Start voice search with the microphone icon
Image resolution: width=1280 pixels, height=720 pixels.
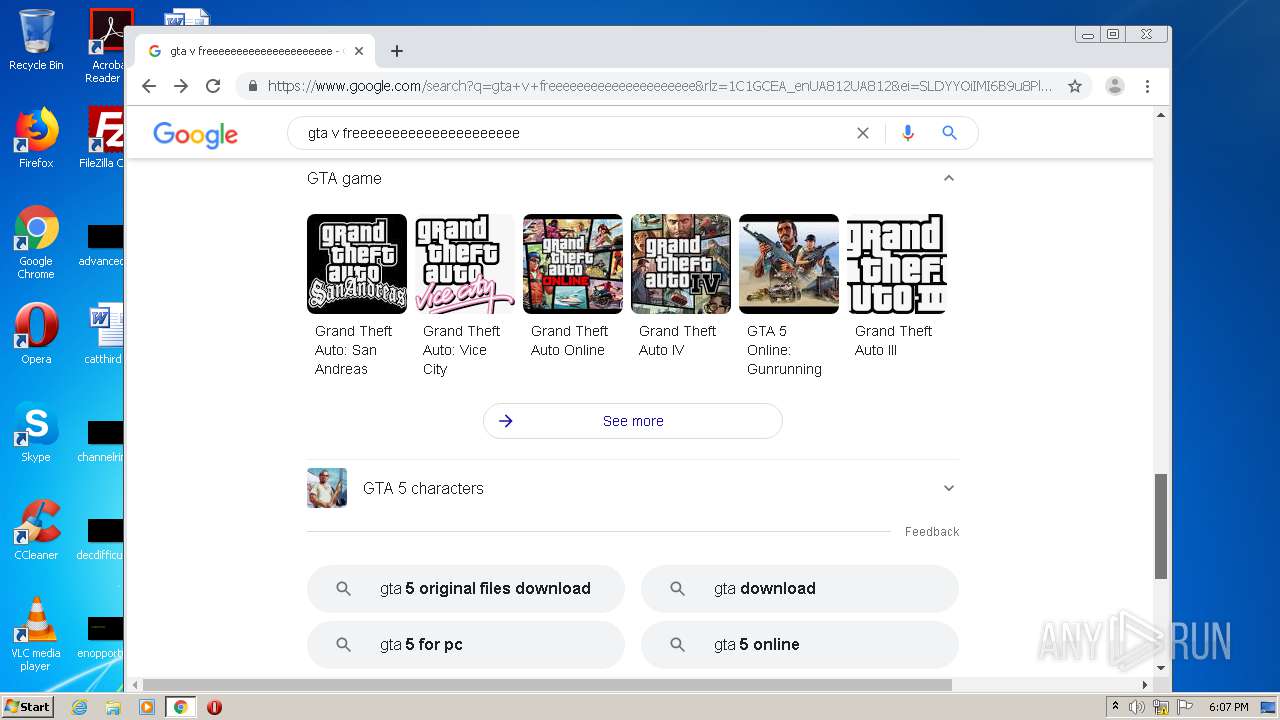tap(908, 133)
